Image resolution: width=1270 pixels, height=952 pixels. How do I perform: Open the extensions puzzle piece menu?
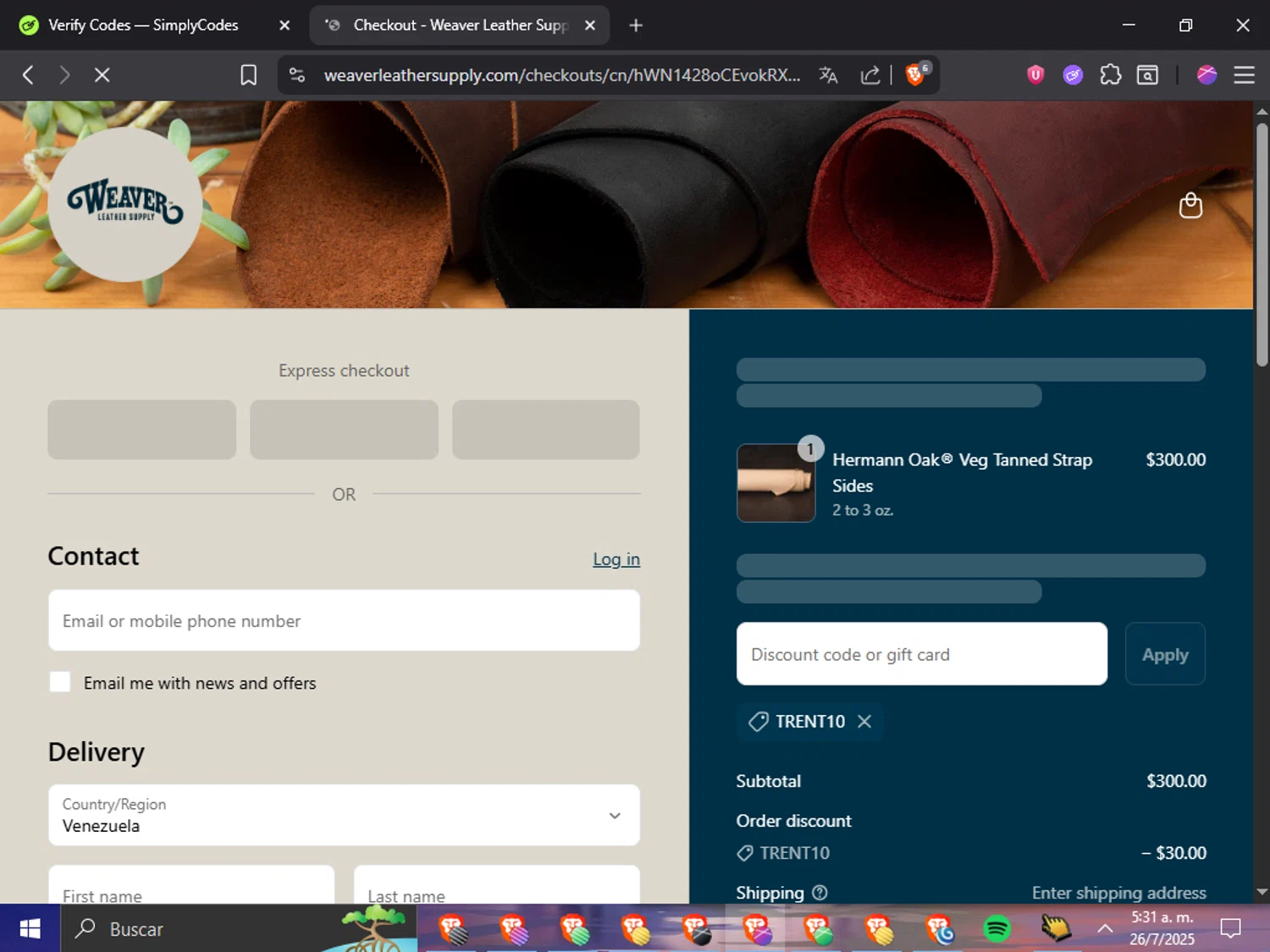[1110, 75]
